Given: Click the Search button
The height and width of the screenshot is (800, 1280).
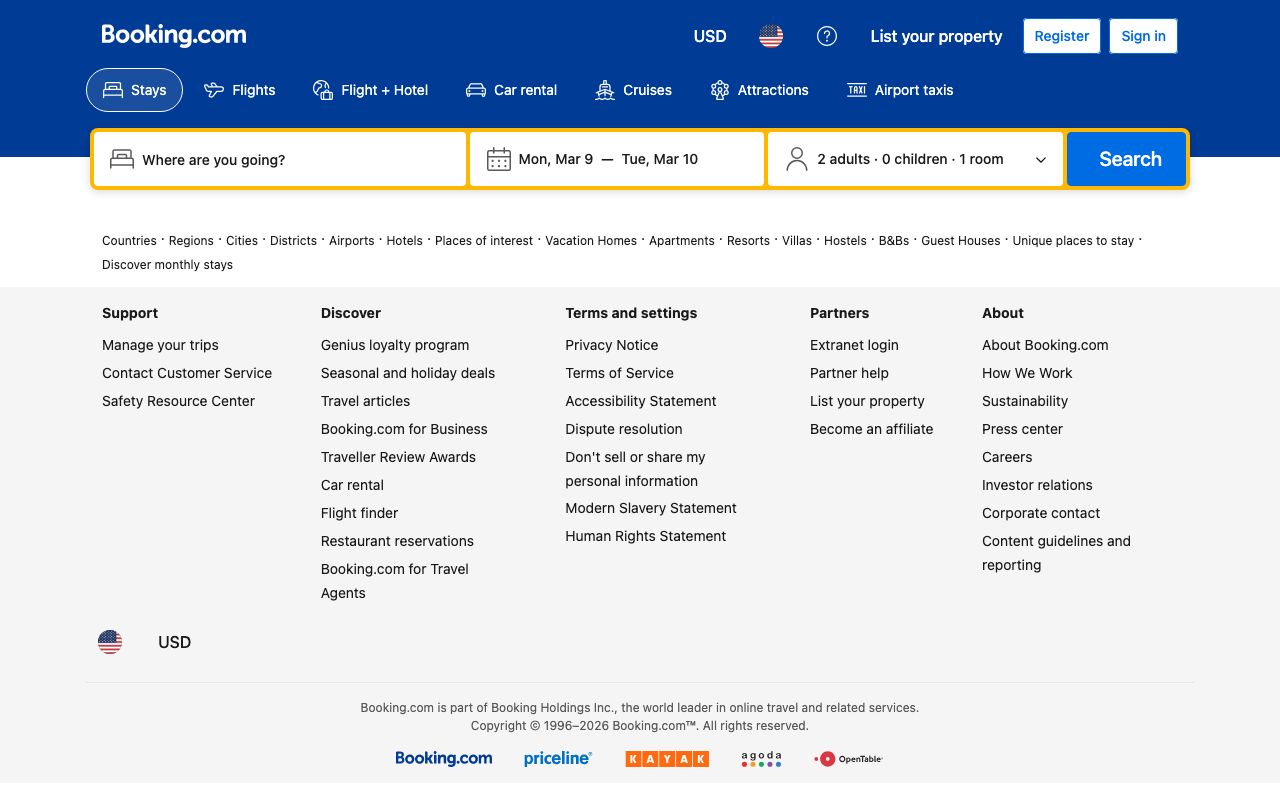Looking at the screenshot, I should coord(1126,159).
